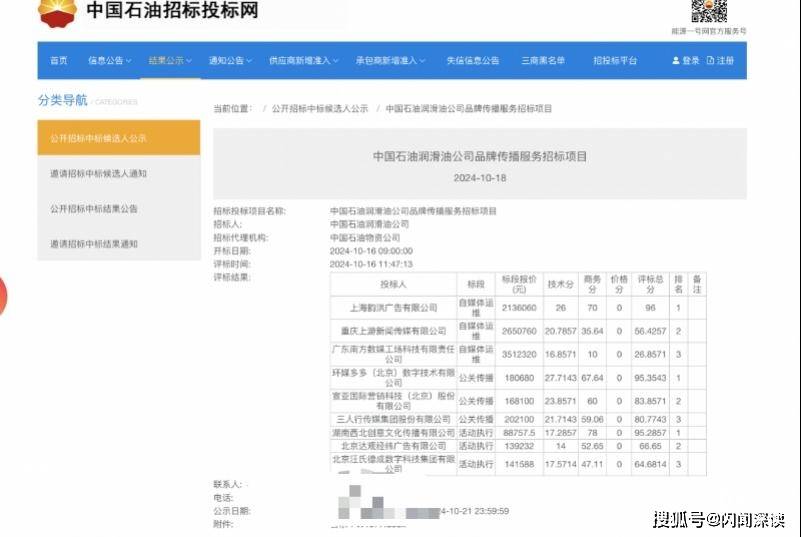Click the QR code at top right
801x537 pixels.
pyautogui.click(x=709, y=11)
